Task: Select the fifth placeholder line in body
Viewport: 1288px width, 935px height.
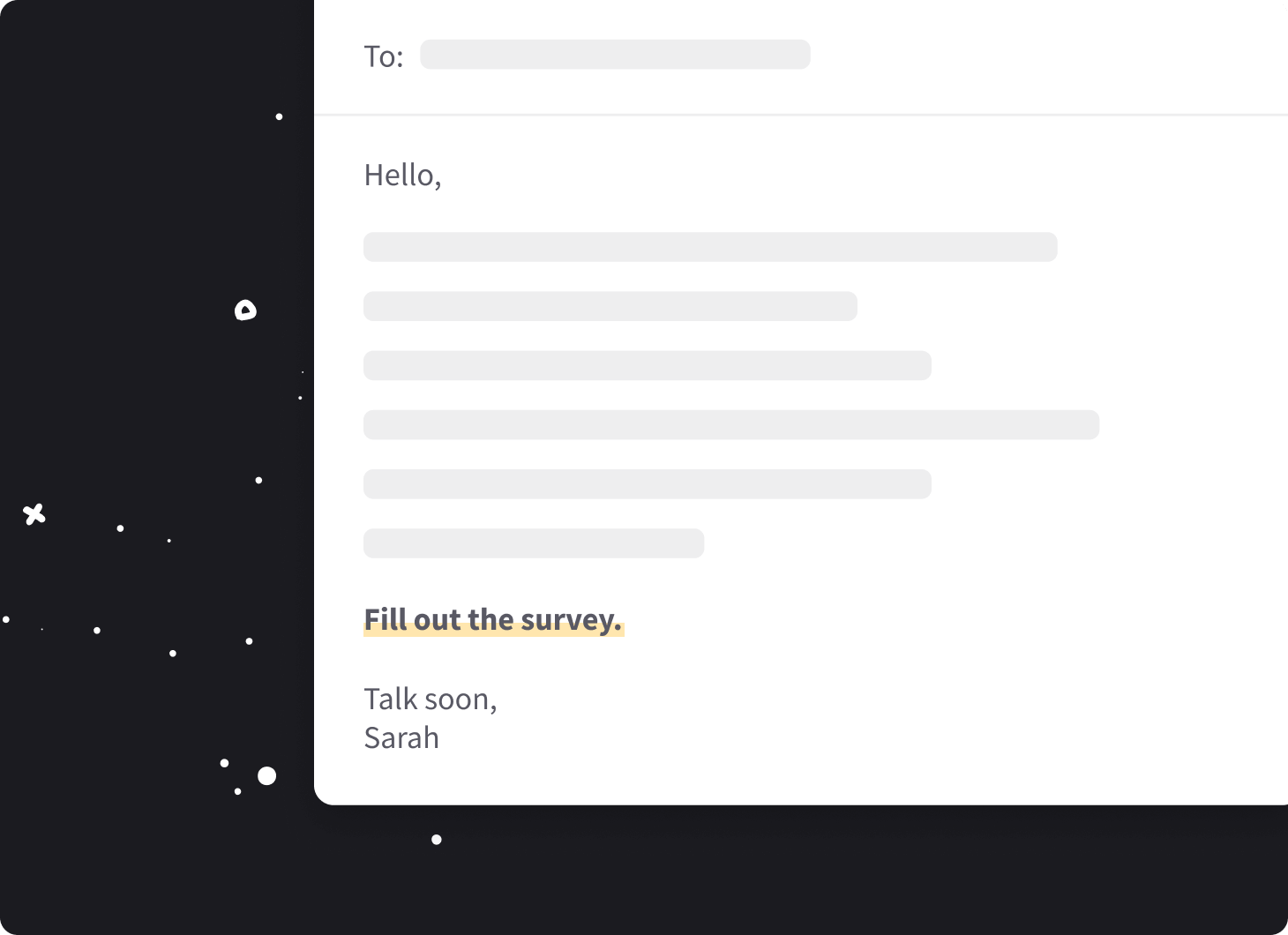Action: click(648, 484)
